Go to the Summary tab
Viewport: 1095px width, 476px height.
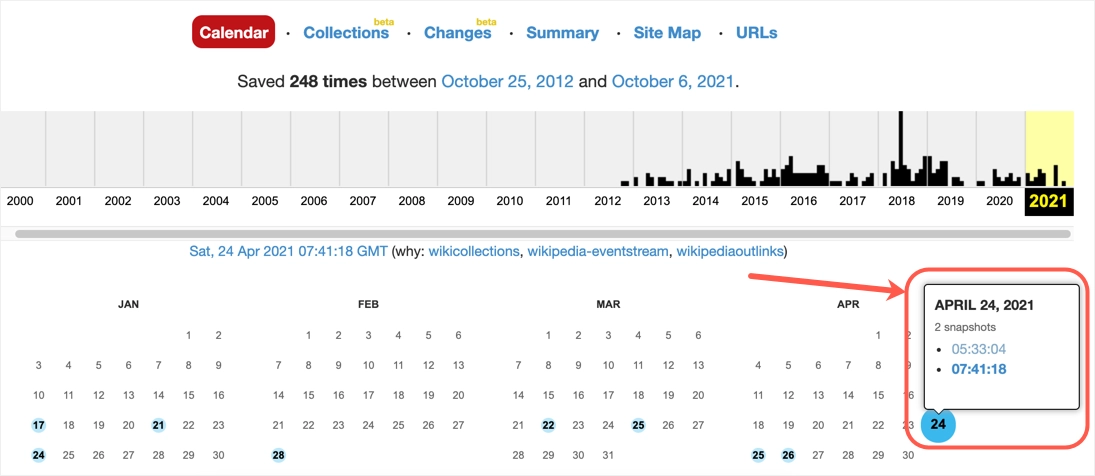[562, 33]
